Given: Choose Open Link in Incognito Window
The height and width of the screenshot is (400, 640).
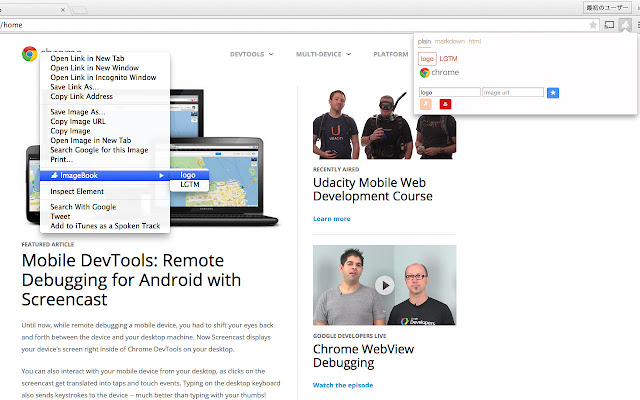Looking at the screenshot, I should pyautogui.click(x=105, y=77).
